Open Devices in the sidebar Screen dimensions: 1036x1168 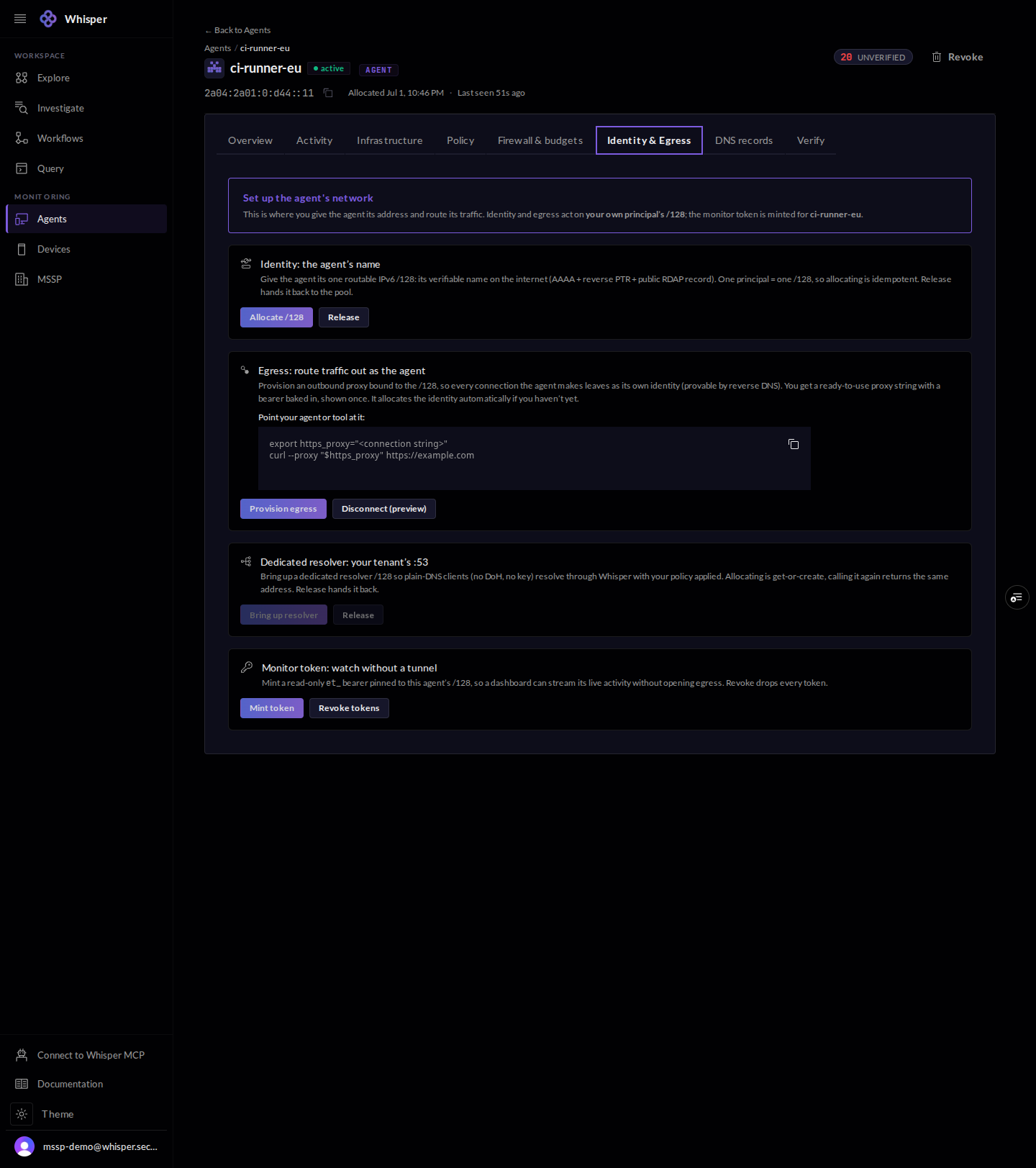[x=86, y=249]
